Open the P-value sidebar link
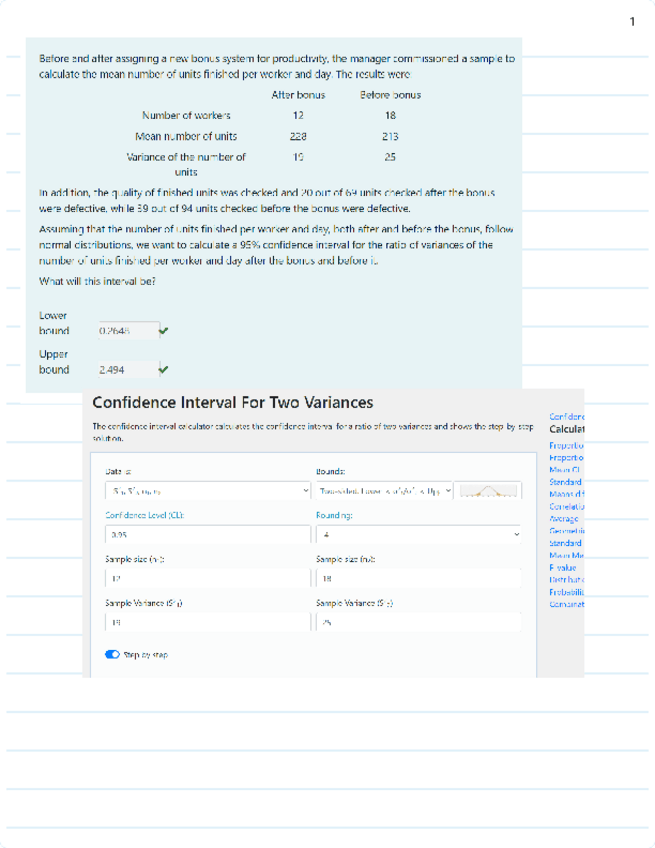 click(x=563, y=567)
